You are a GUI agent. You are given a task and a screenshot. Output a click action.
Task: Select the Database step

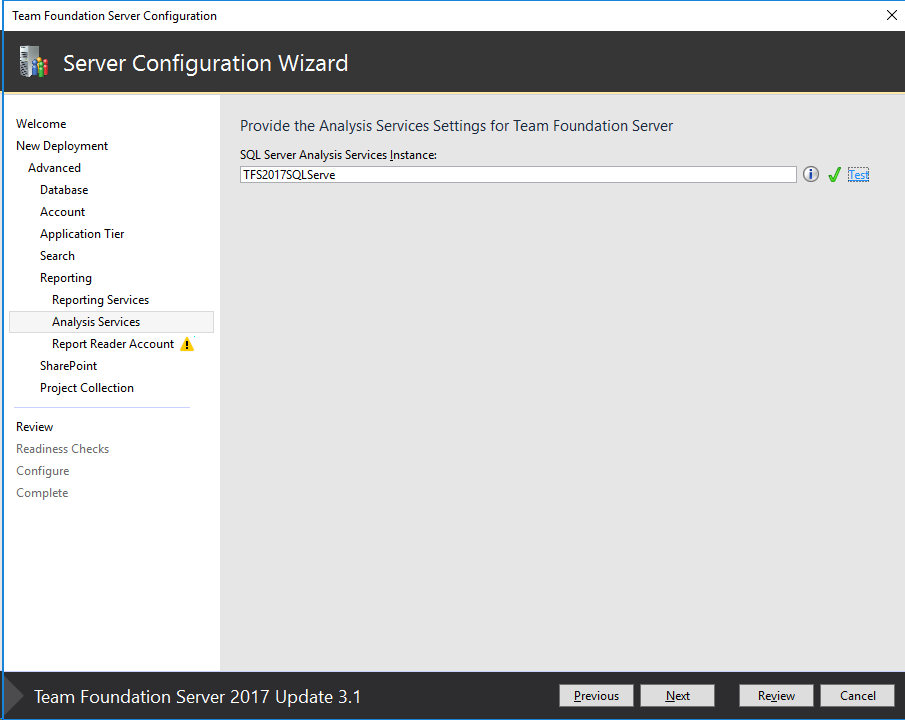(x=64, y=189)
